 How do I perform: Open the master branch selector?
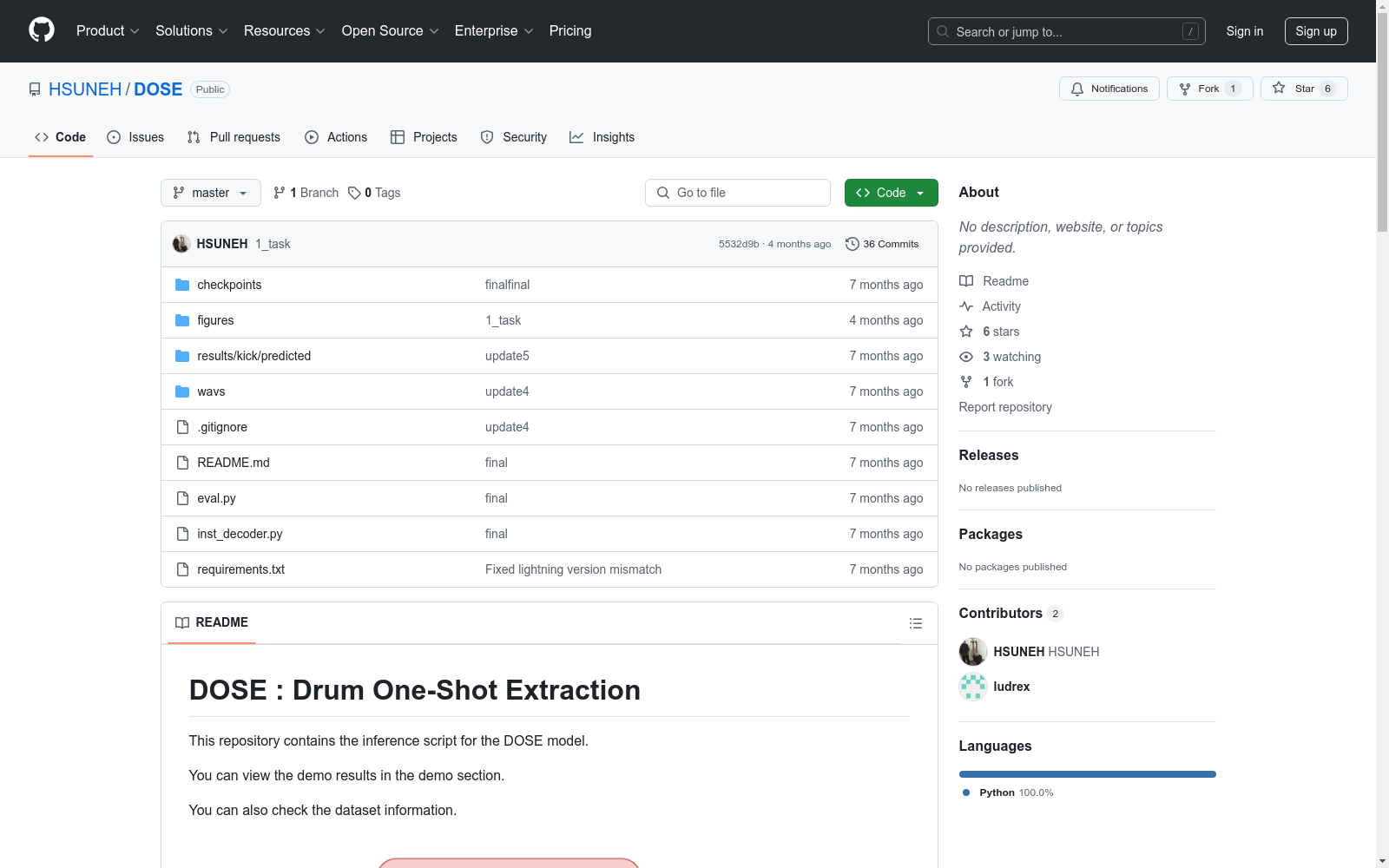pyautogui.click(x=211, y=193)
